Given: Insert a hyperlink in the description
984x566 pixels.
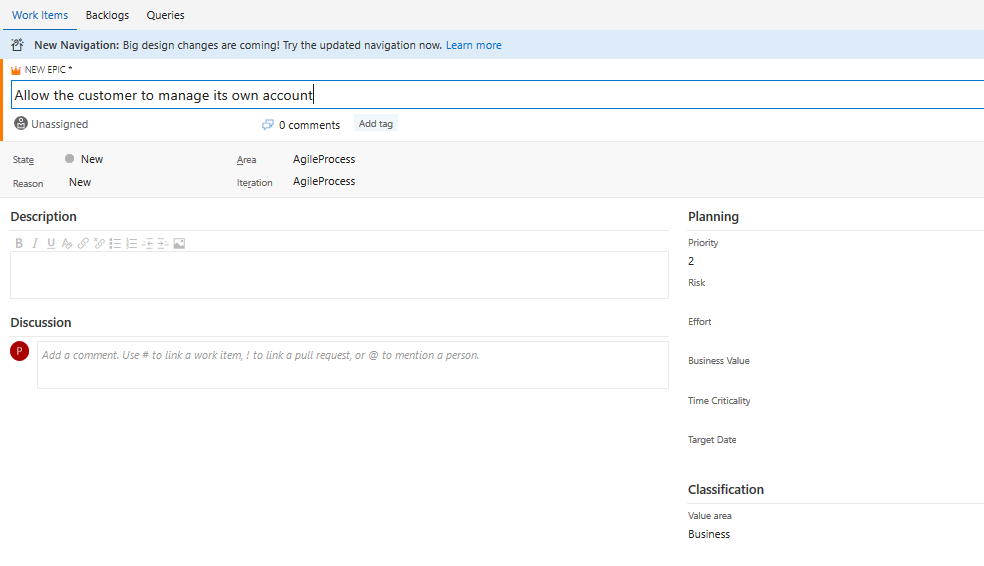Looking at the screenshot, I should pos(83,243).
